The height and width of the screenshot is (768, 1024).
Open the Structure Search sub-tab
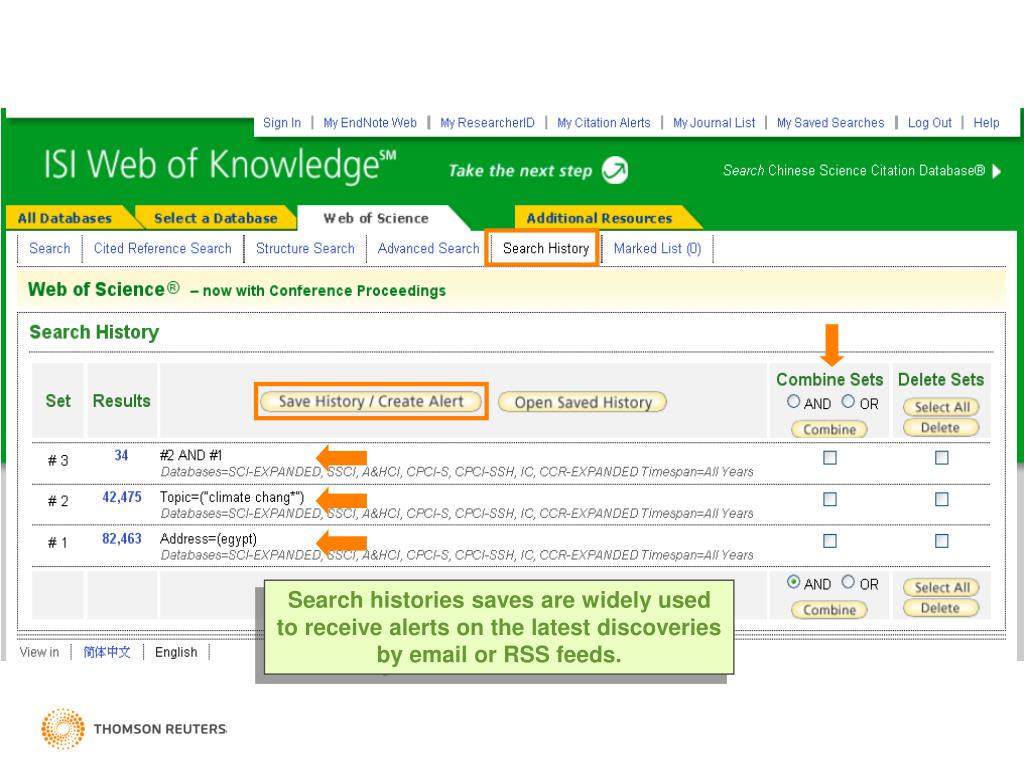click(x=305, y=249)
